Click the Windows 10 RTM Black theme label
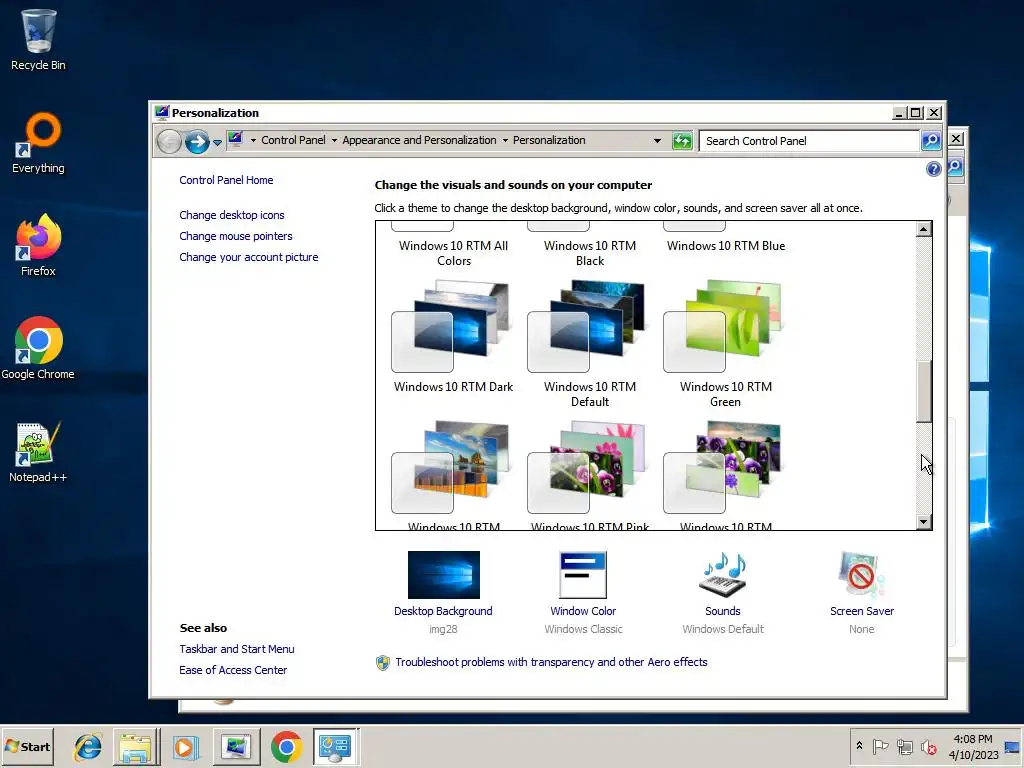This screenshot has height=768, width=1024. coord(590,253)
